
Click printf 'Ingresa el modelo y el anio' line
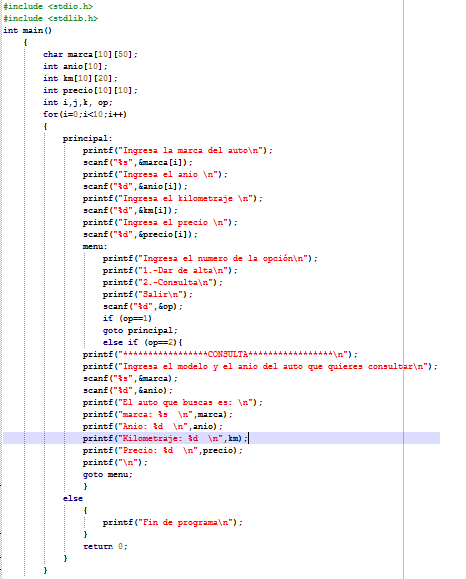click(260, 366)
